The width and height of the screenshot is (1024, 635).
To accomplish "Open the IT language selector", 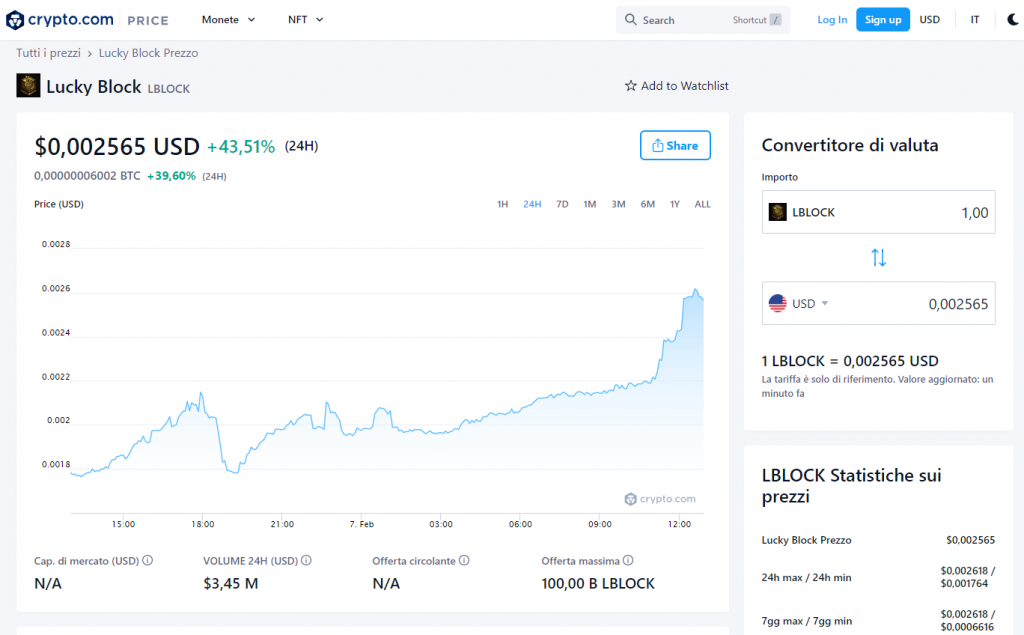I will 974,20.
